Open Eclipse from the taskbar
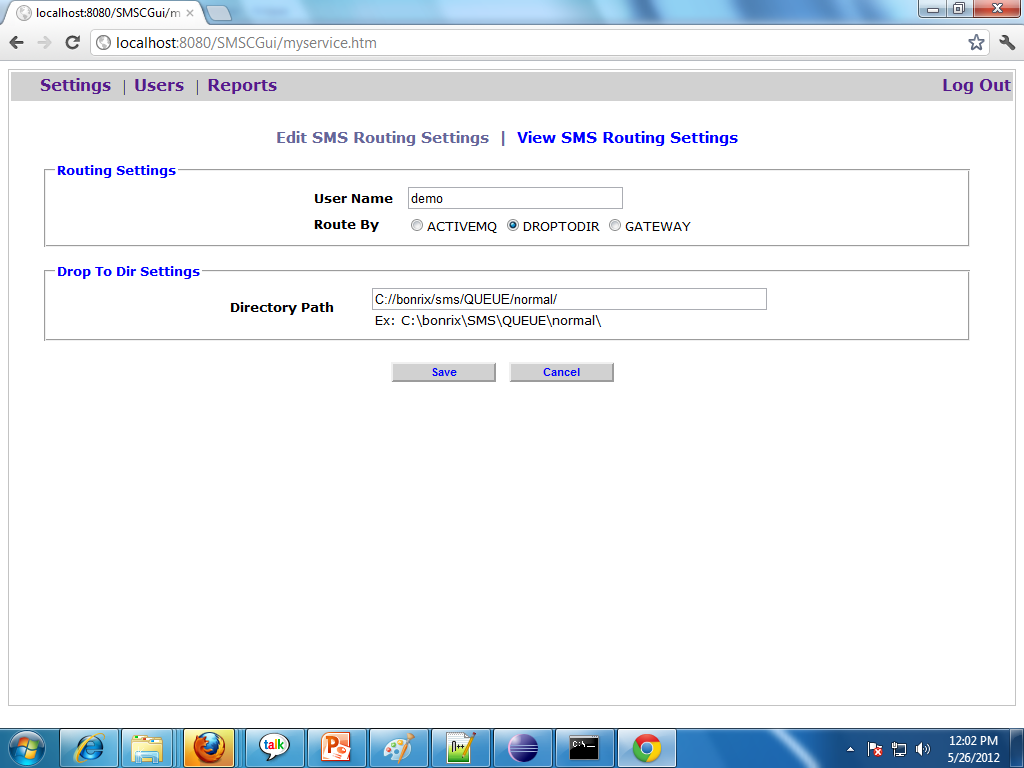Viewport: 1024px width, 768px height. click(523, 747)
